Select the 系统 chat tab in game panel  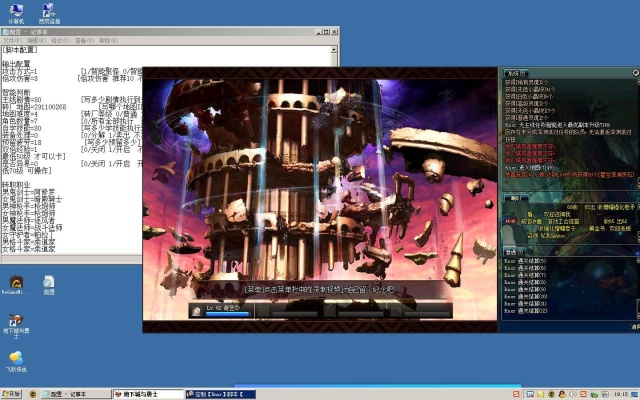pos(517,73)
